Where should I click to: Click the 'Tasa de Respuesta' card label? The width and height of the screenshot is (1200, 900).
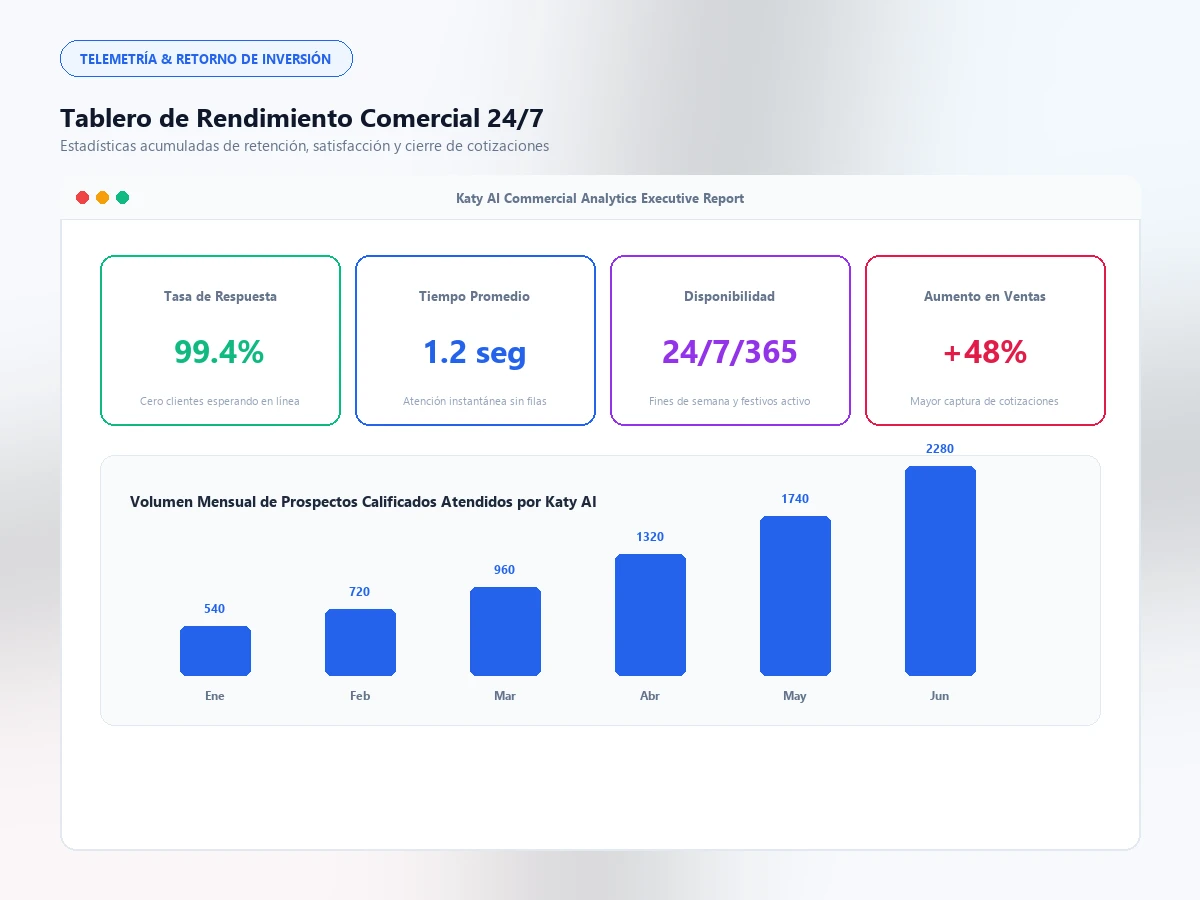[x=220, y=297]
